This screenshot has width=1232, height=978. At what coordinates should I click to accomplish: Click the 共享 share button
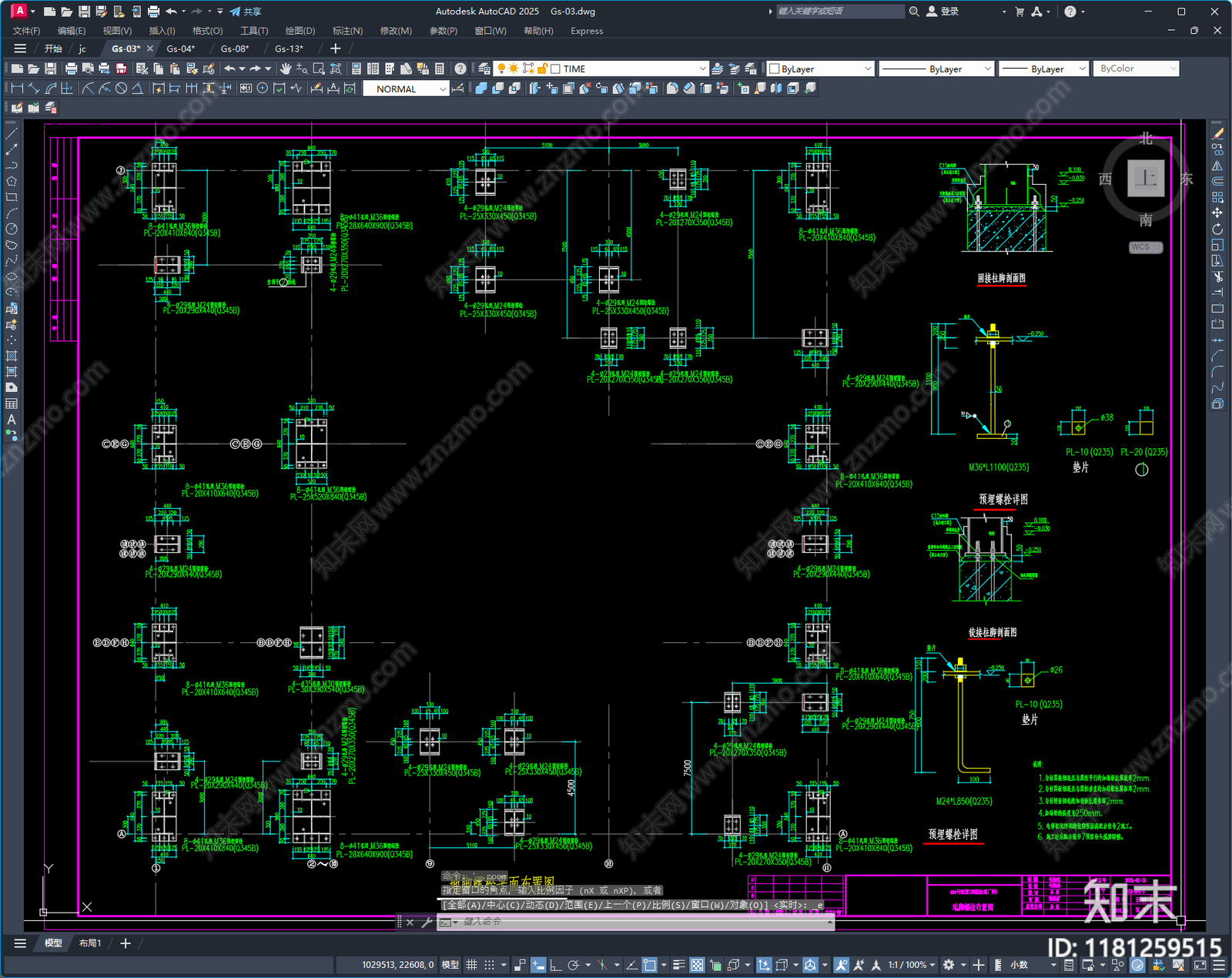click(246, 12)
